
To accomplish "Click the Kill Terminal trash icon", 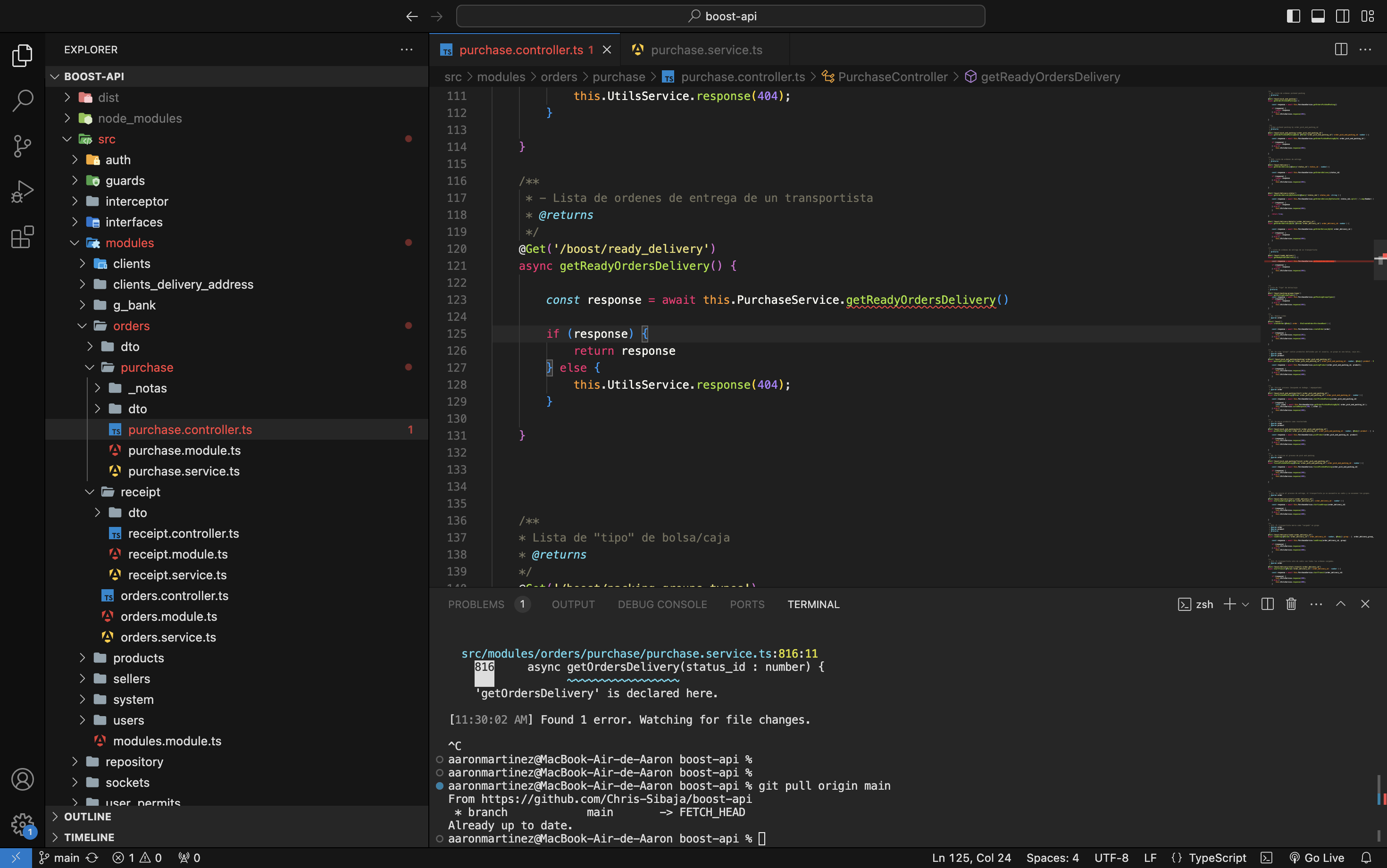I will coord(1291,604).
